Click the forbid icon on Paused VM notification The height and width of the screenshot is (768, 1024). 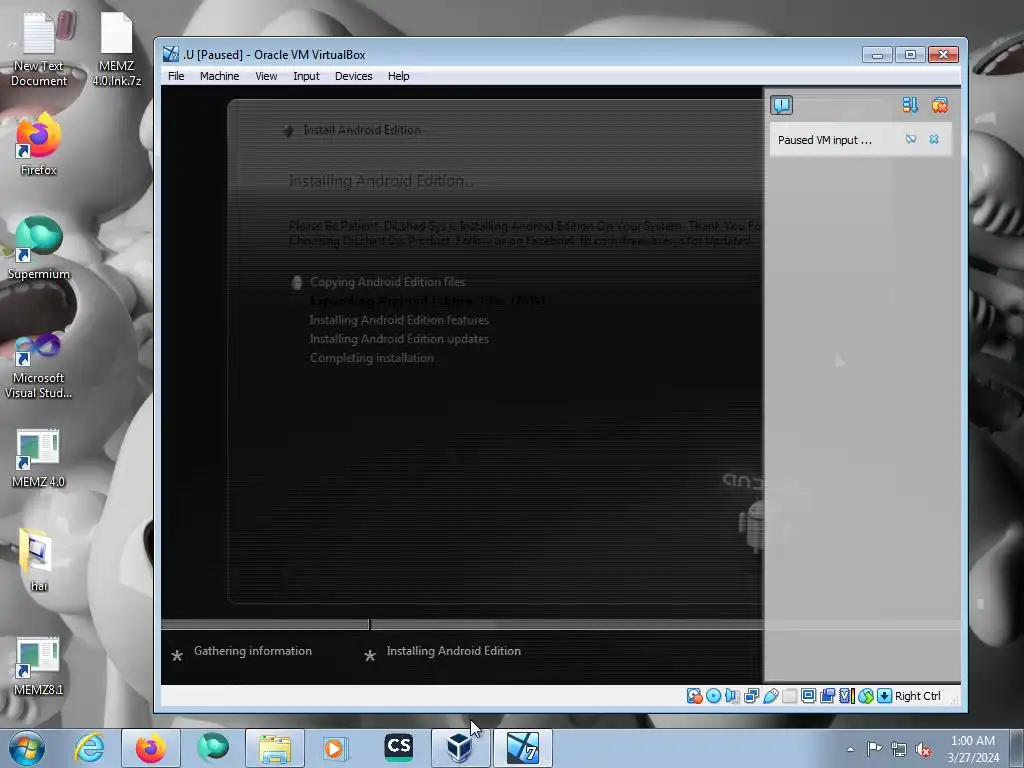point(910,139)
